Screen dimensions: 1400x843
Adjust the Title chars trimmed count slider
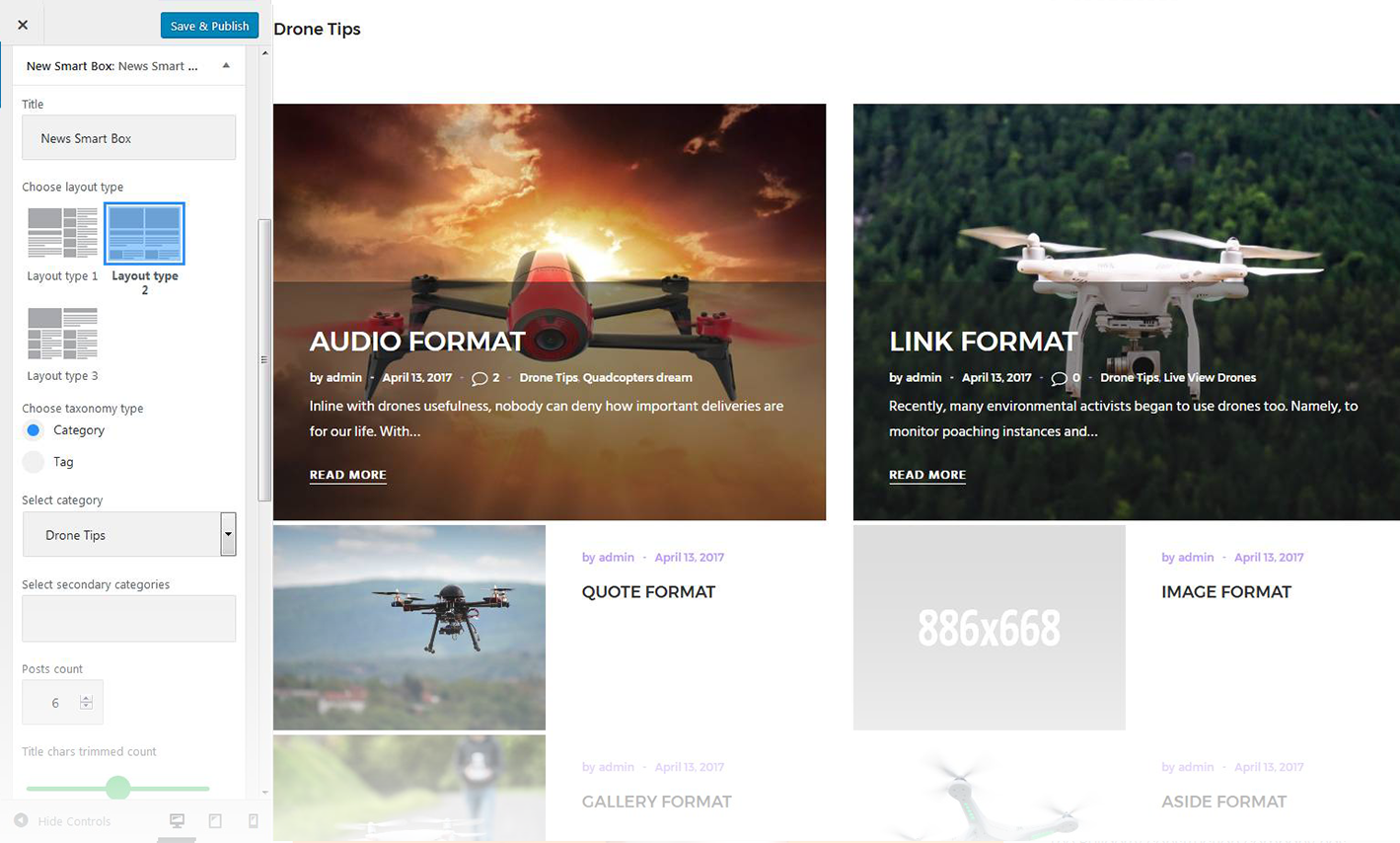118,788
